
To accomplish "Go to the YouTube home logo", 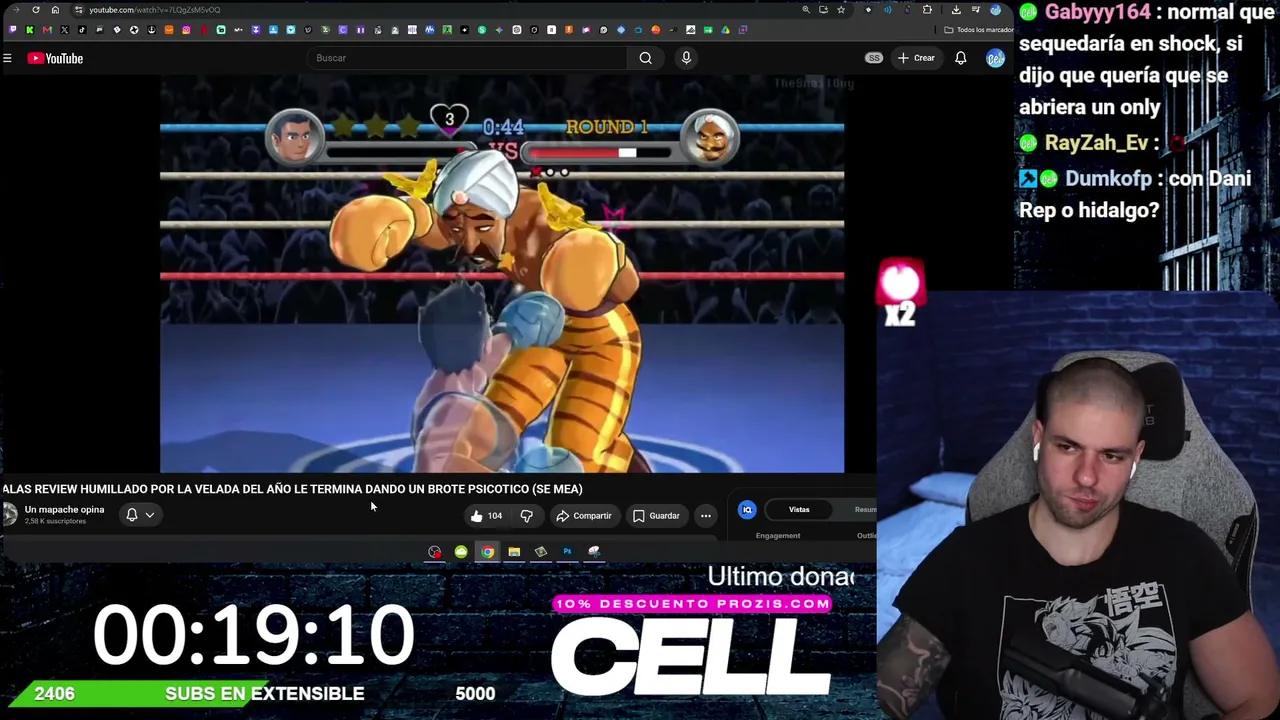I will click(x=55, y=58).
